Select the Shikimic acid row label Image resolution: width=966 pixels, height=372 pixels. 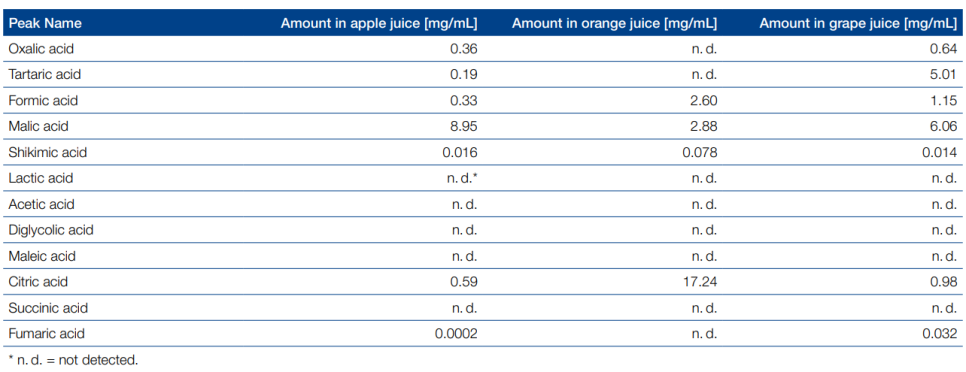47,152
